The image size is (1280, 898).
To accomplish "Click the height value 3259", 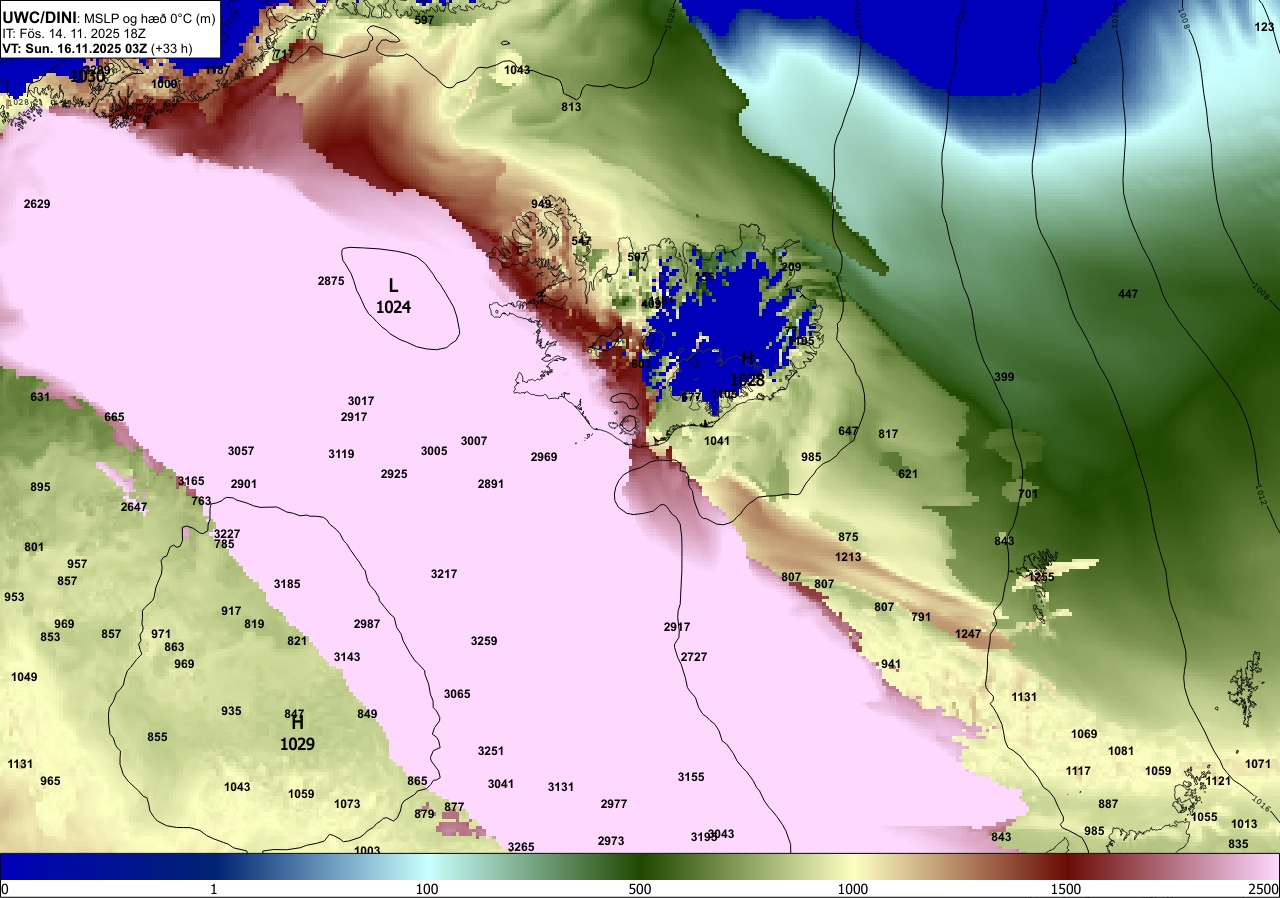I will (484, 641).
